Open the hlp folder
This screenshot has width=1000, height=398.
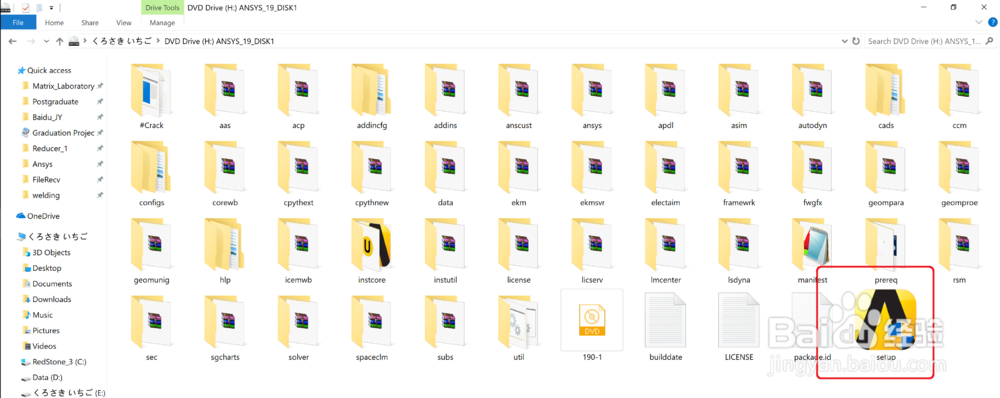(224, 251)
